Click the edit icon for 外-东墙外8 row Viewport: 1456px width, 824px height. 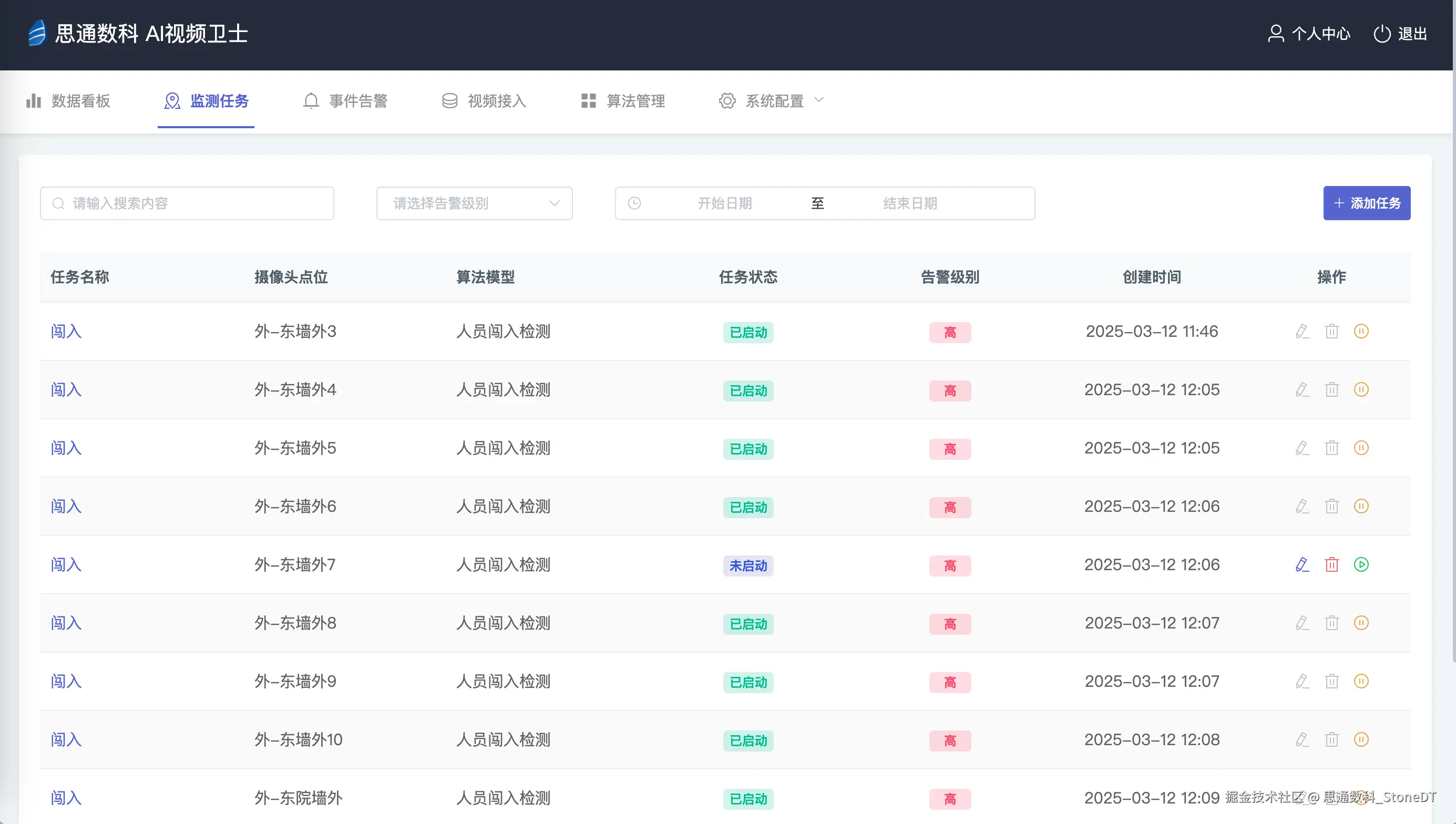pyautogui.click(x=1302, y=623)
